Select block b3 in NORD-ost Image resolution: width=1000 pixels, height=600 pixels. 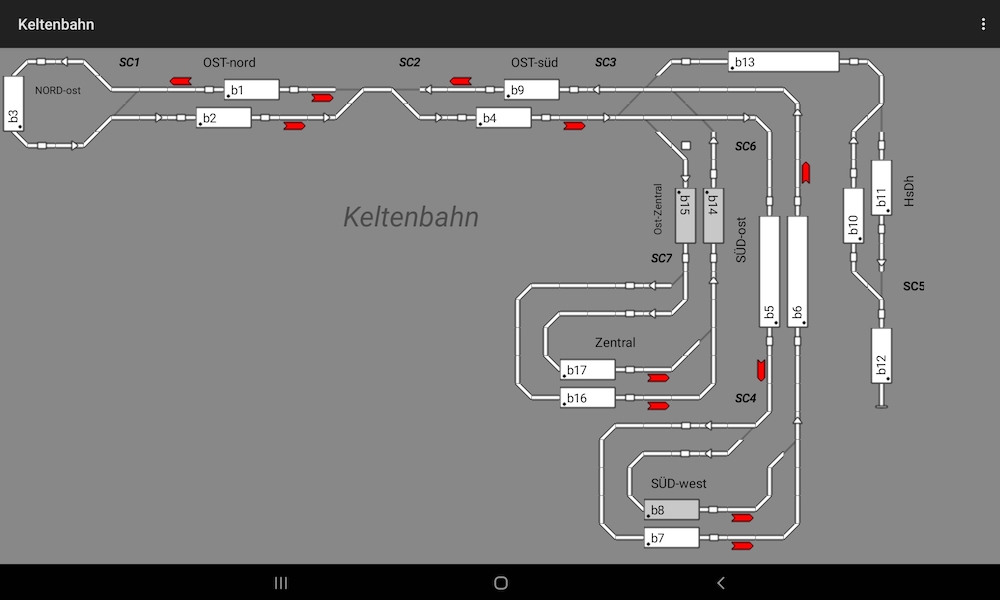click(13, 103)
